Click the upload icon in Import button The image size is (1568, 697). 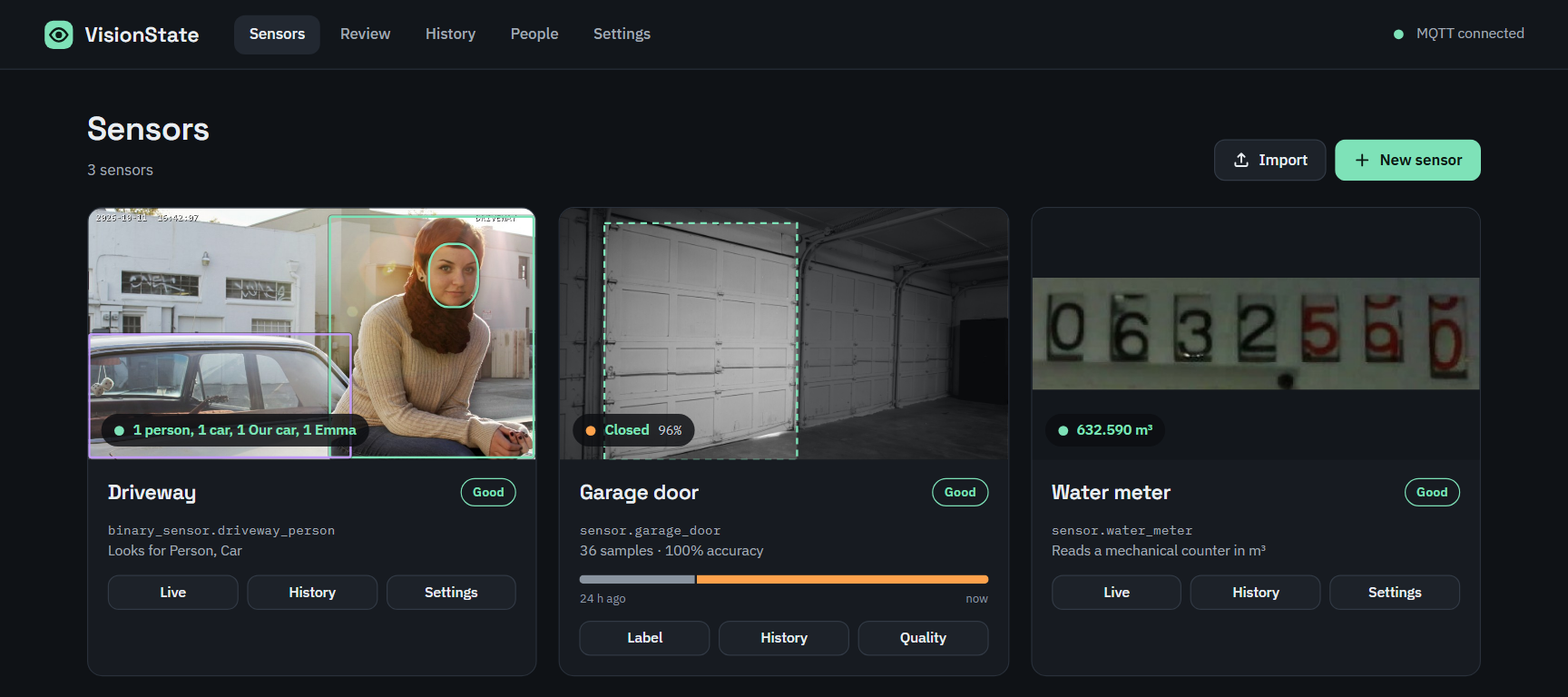(1241, 160)
